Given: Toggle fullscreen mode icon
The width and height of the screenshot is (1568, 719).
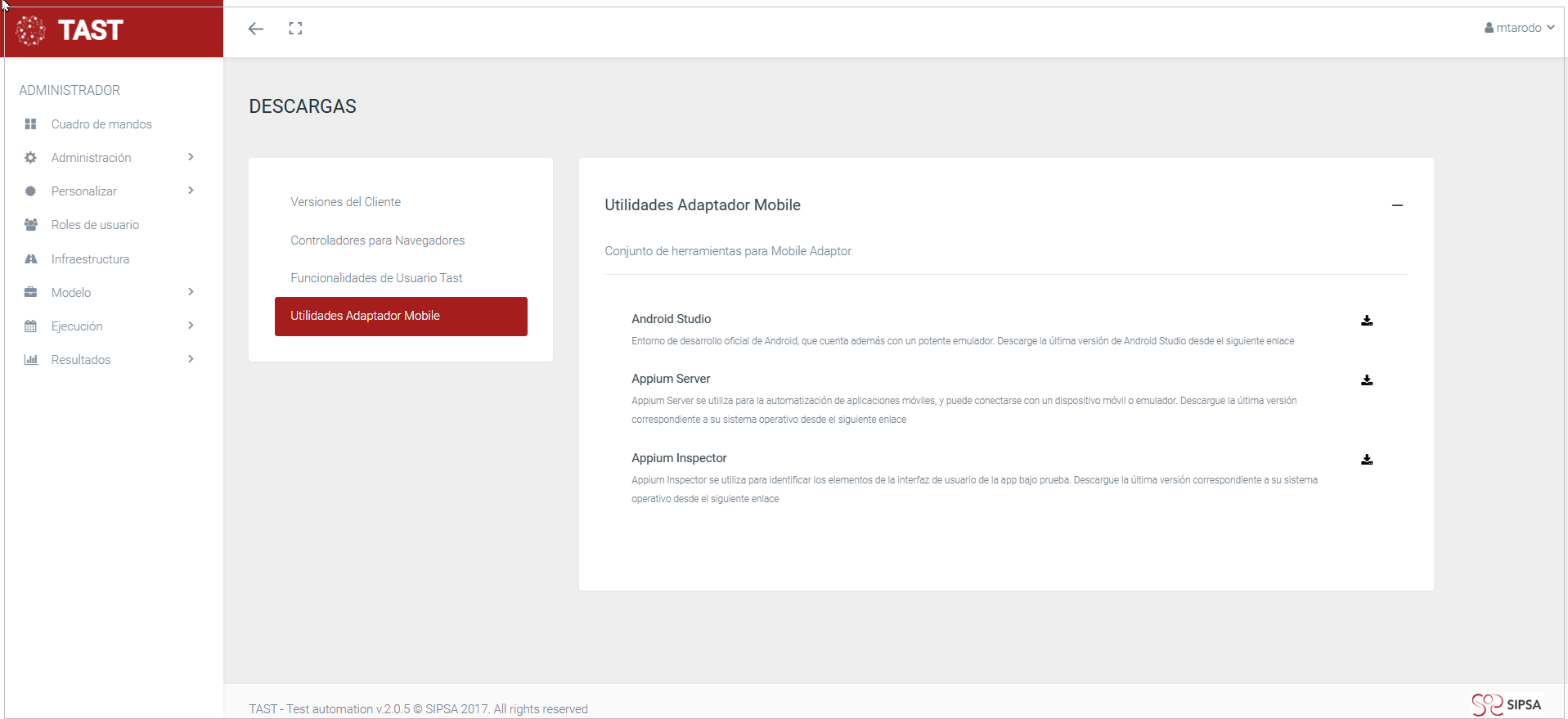Looking at the screenshot, I should (295, 29).
